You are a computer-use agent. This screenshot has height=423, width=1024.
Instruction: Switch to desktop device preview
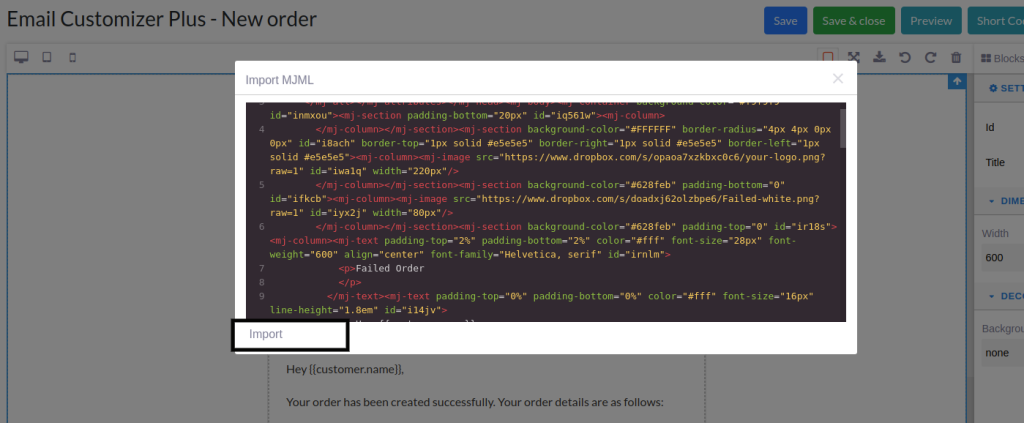pos(22,57)
